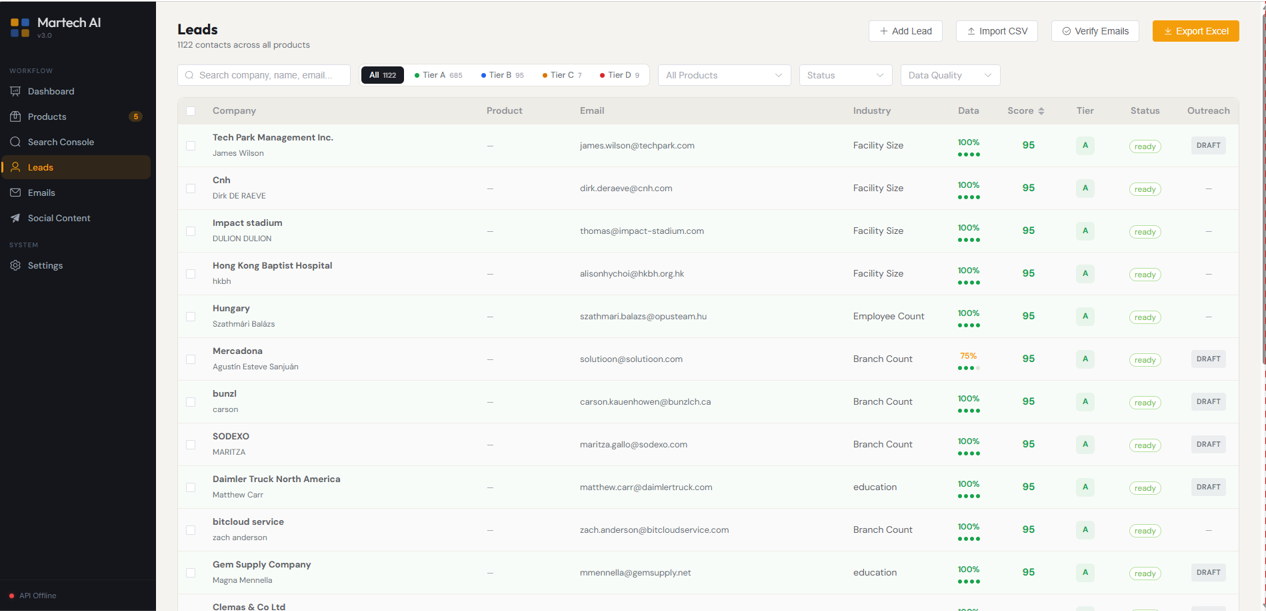Click the Export Excel button
1266x611 pixels.
coord(1196,31)
